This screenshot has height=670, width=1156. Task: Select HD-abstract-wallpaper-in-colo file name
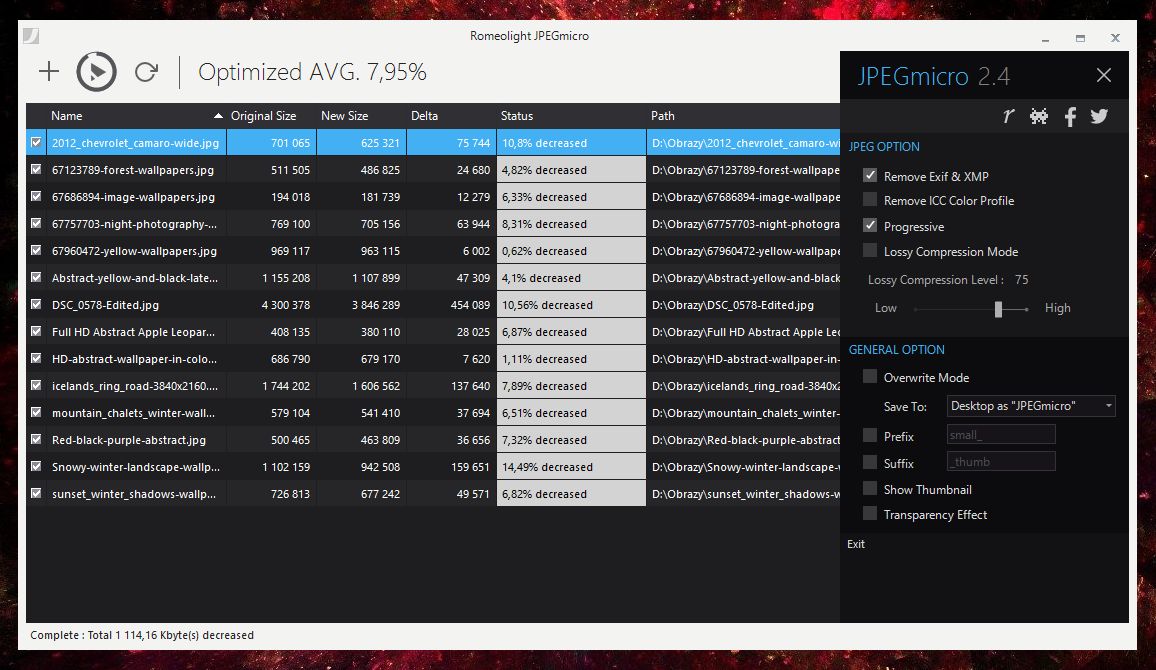pos(134,359)
